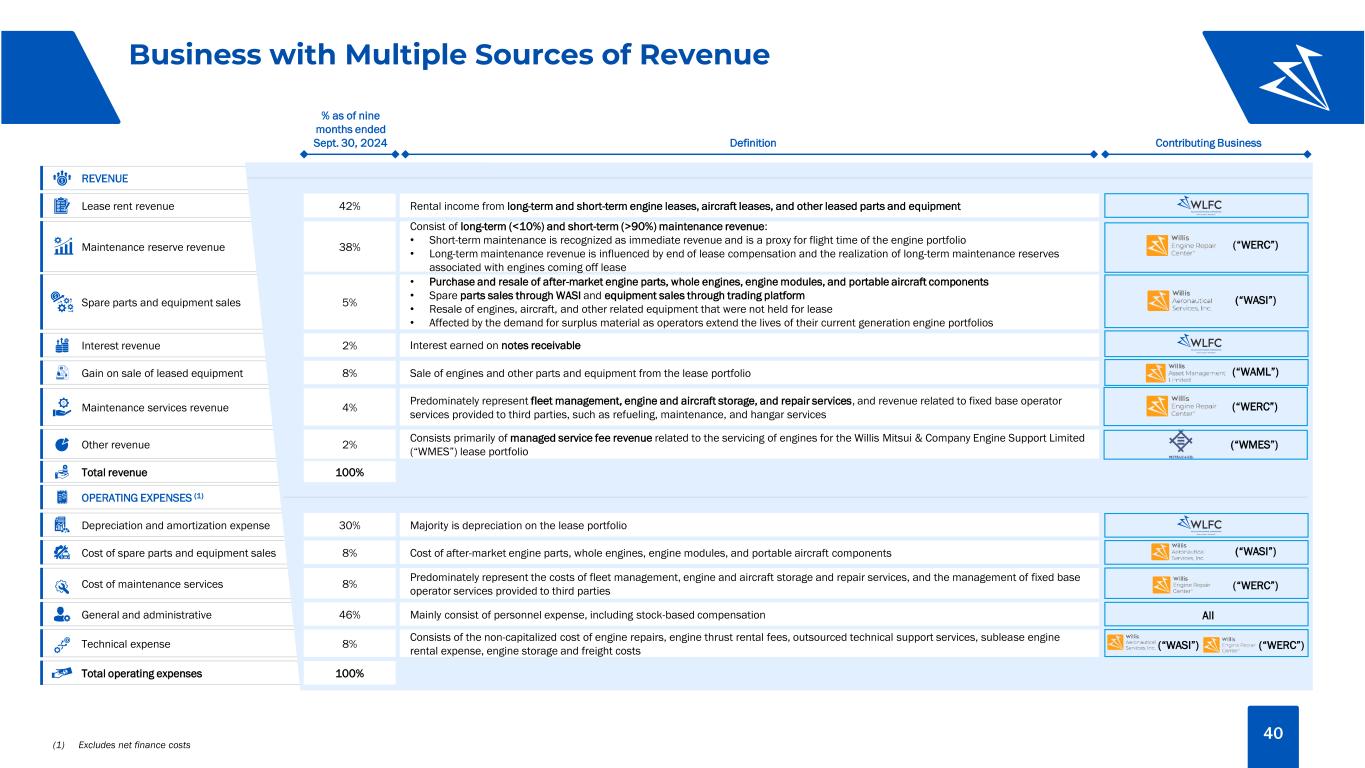Viewport: 1365px width, 768px height.
Task: Select the WLFC logo beside Lease rent revenue
Action: point(1205,205)
